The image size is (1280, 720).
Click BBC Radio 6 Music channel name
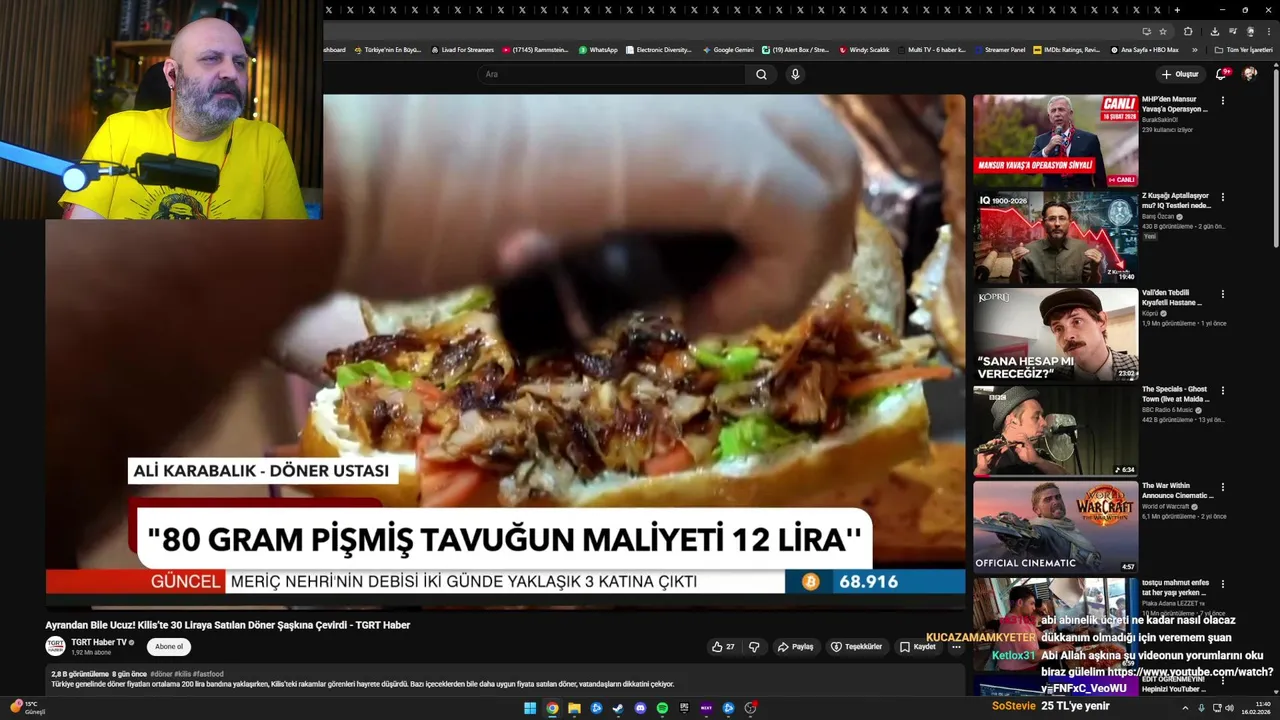(1167, 410)
